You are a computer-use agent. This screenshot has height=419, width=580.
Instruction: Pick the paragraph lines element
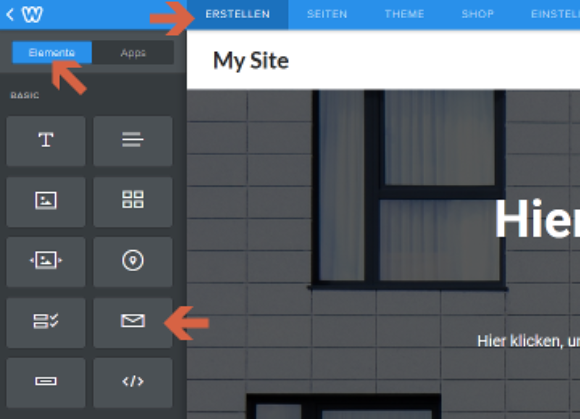tap(133, 141)
